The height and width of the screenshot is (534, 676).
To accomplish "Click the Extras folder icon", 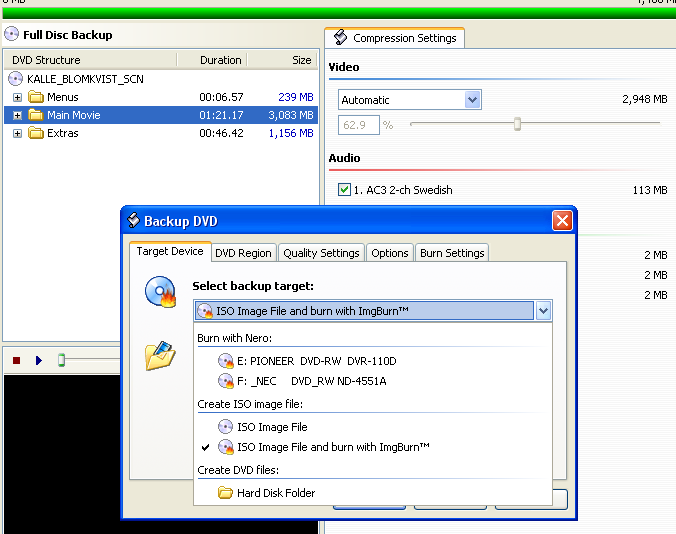I will [x=36, y=133].
